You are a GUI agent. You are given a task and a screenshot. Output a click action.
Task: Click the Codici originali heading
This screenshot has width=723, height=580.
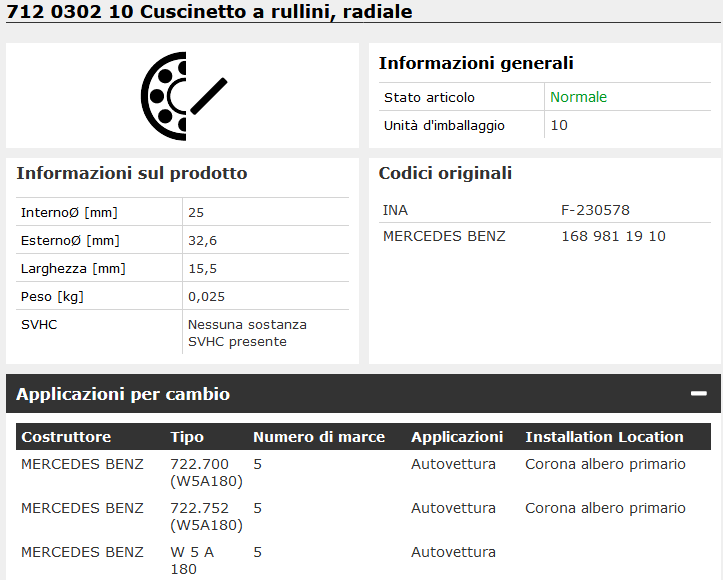(x=445, y=173)
